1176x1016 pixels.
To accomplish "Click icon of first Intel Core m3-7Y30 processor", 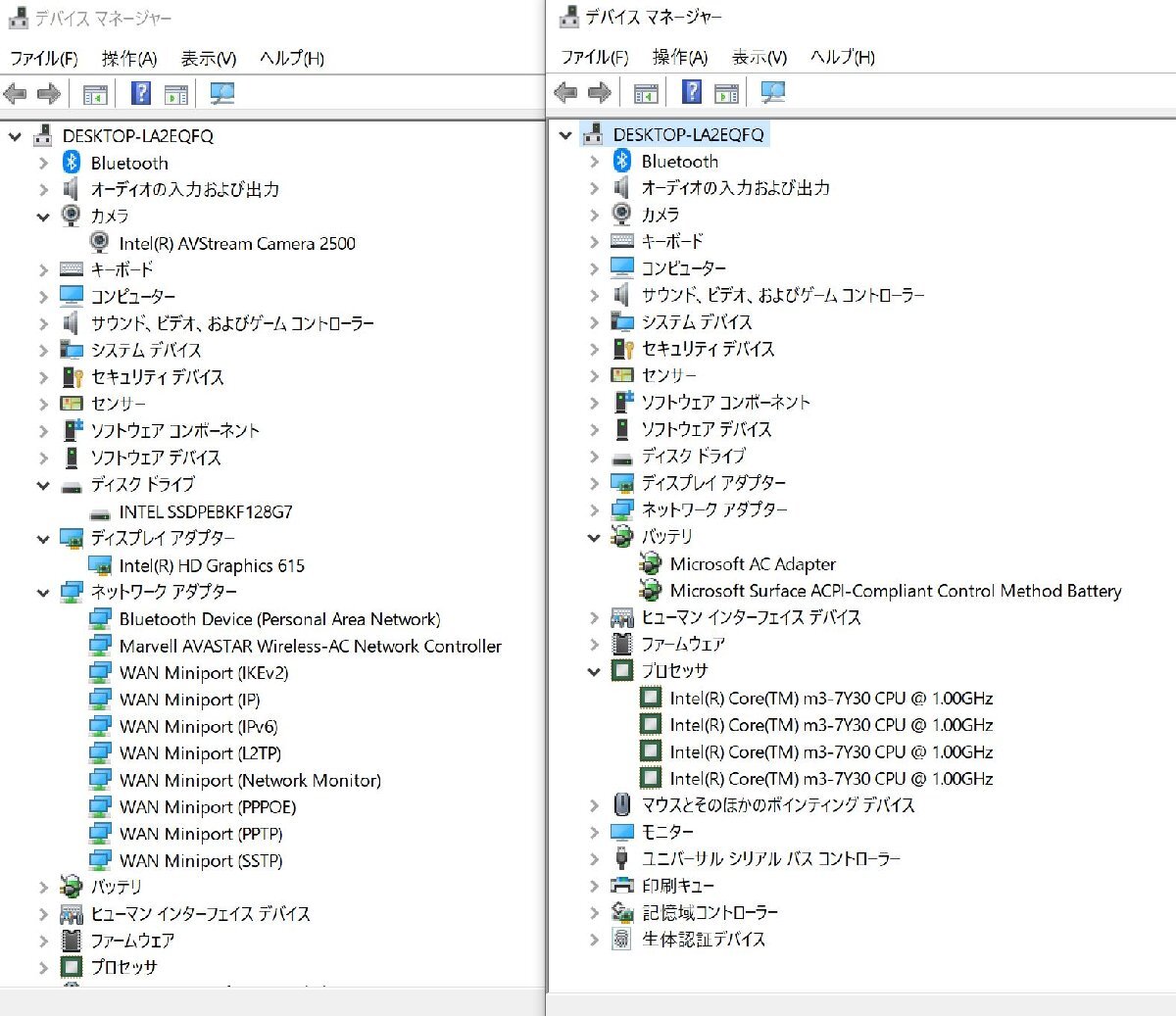I will click(651, 698).
